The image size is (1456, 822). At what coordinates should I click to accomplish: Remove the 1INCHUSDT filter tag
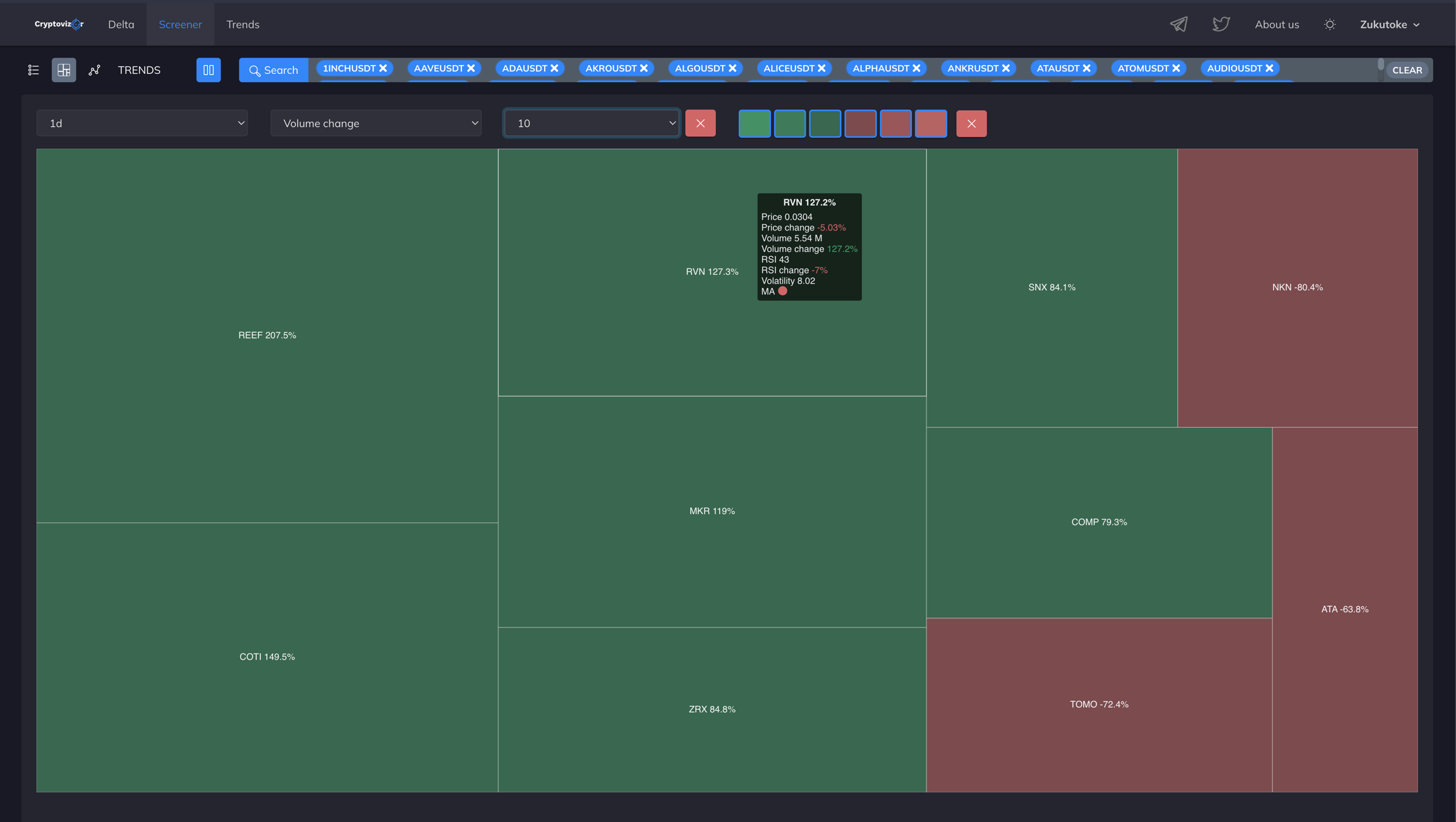[383, 68]
